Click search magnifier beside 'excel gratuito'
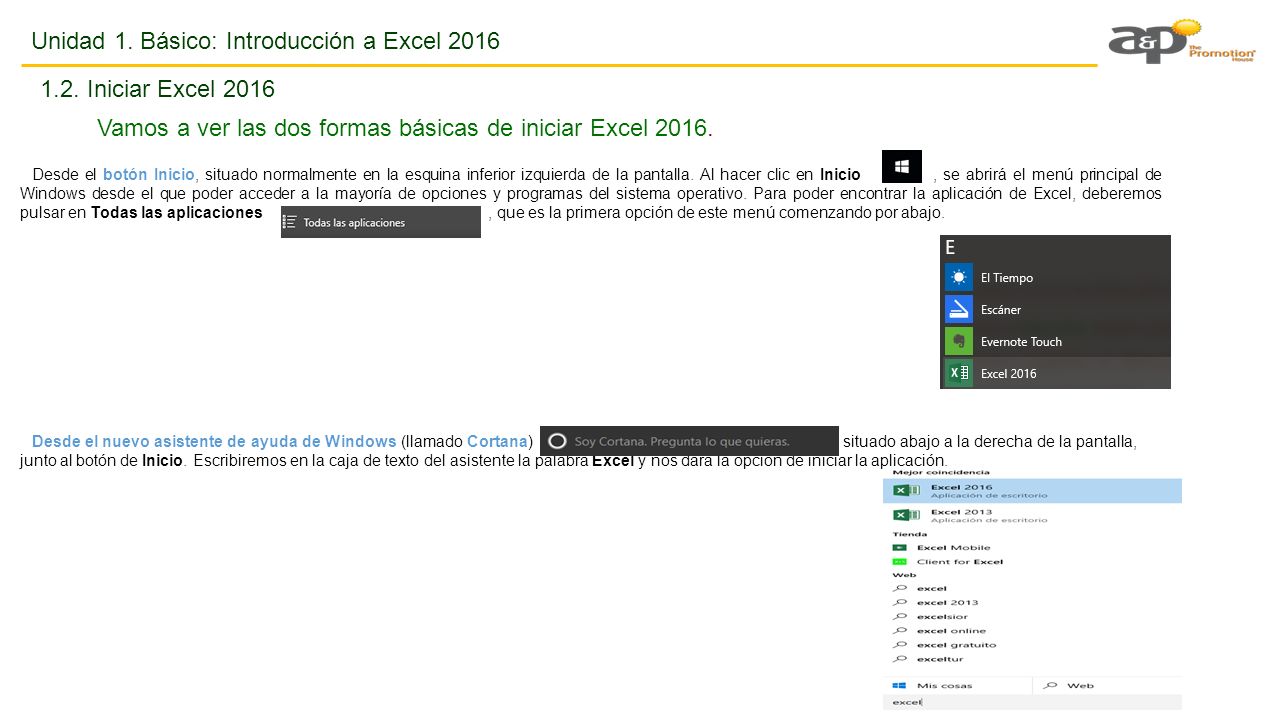The image size is (1280, 720). 900,645
